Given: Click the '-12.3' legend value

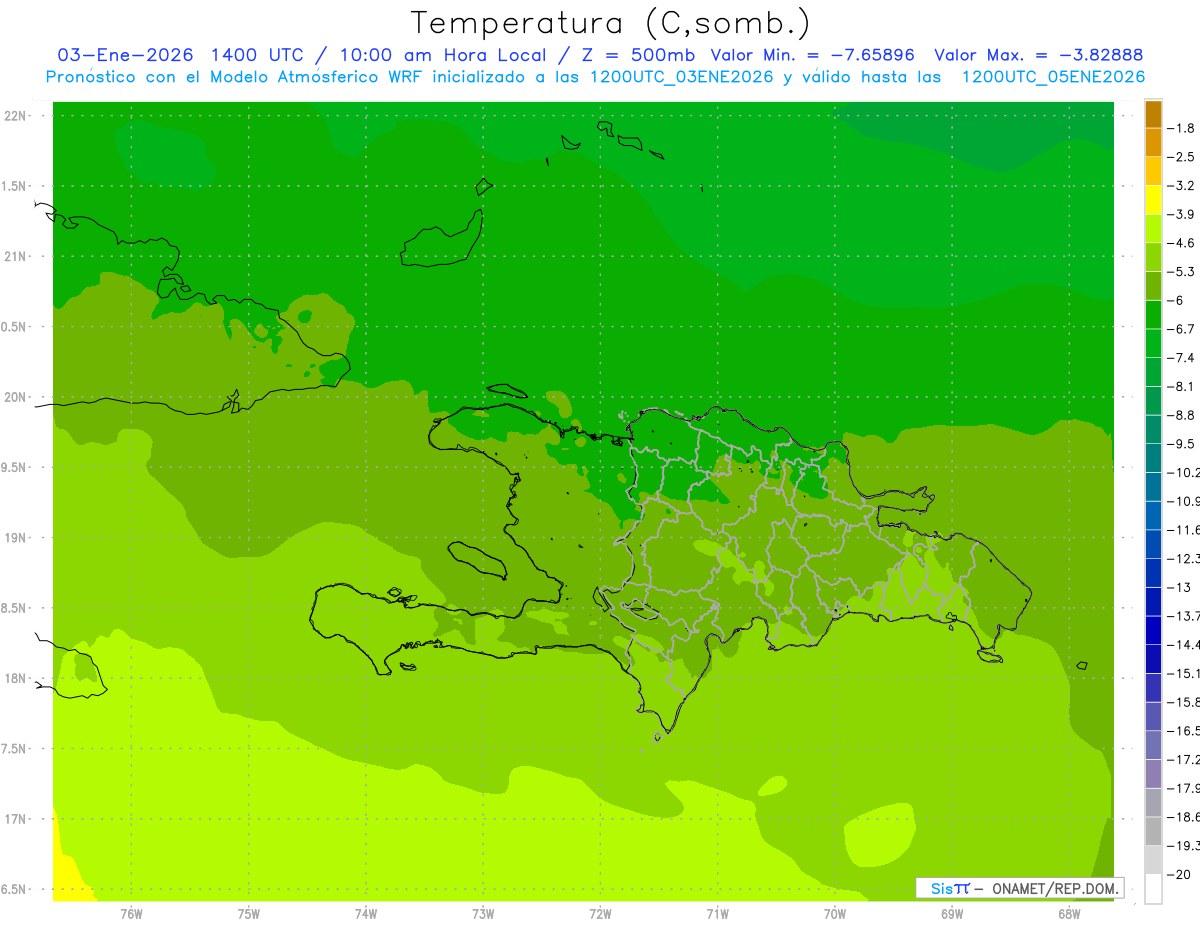Looking at the screenshot, I should (x=1183, y=558).
